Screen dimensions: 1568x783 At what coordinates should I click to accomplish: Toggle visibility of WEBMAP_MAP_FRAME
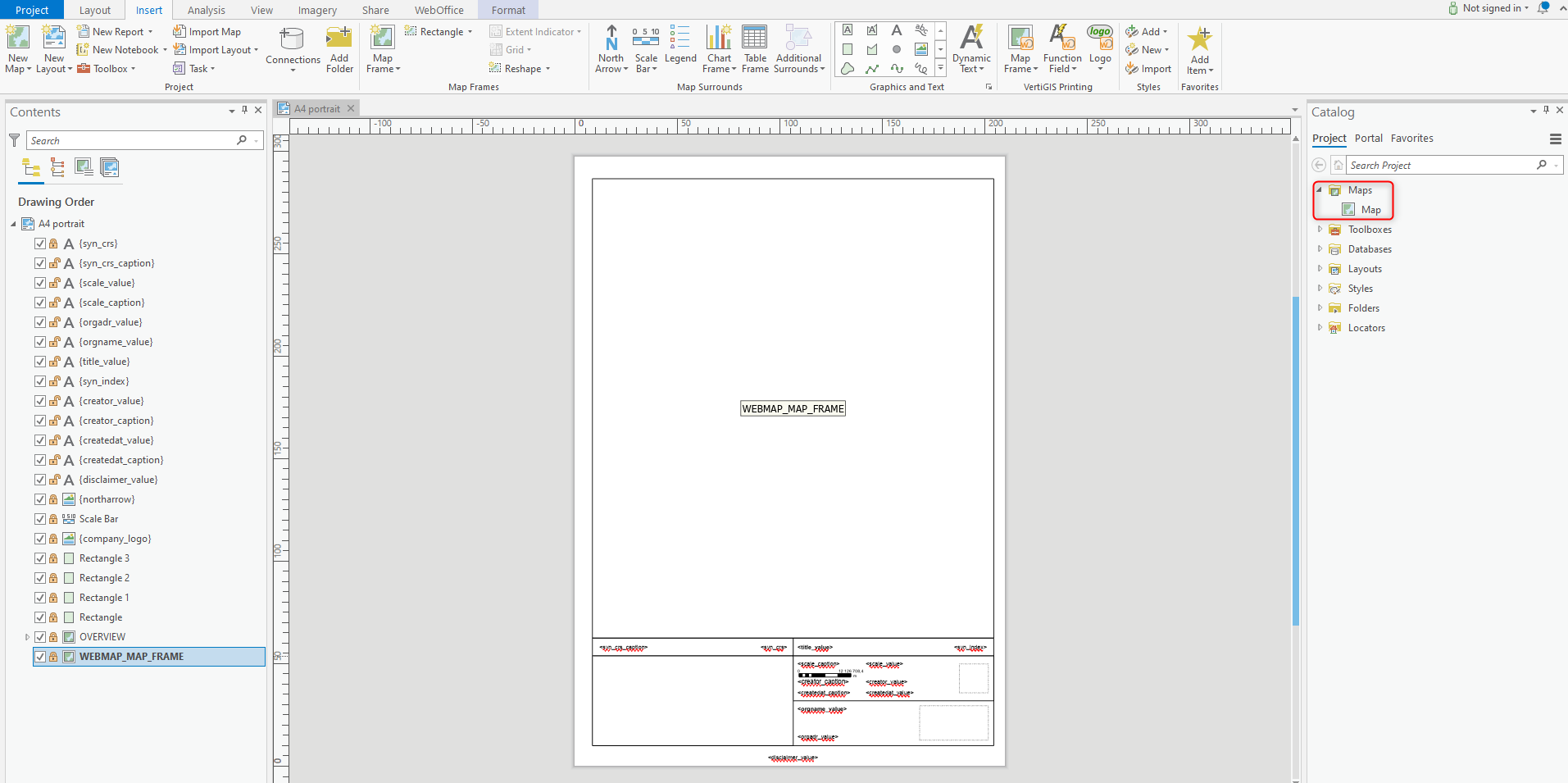pos(40,657)
